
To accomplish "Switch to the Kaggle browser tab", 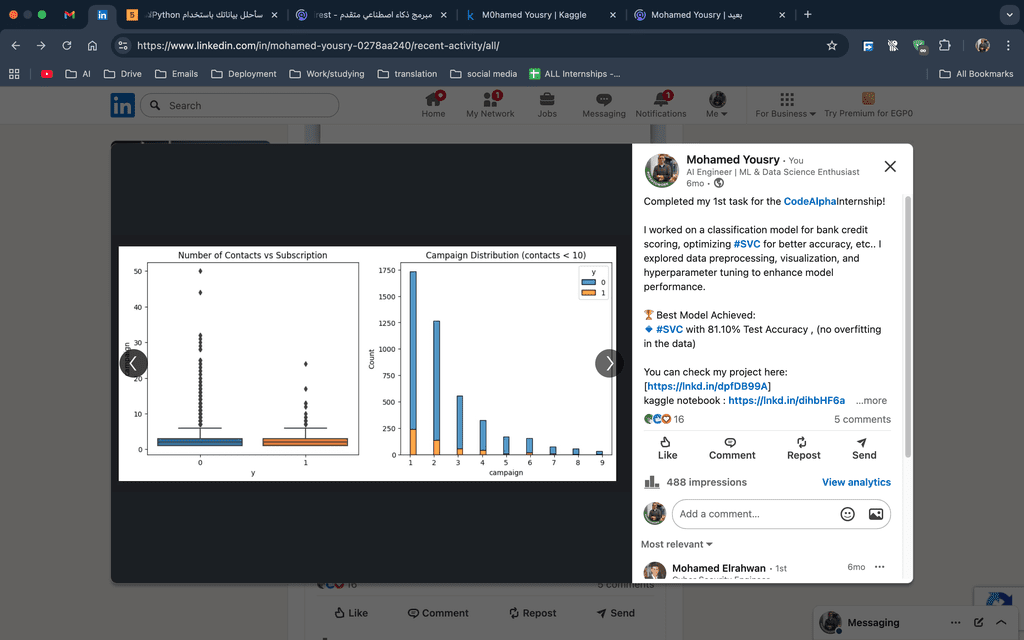I will pyautogui.click(x=539, y=15).
